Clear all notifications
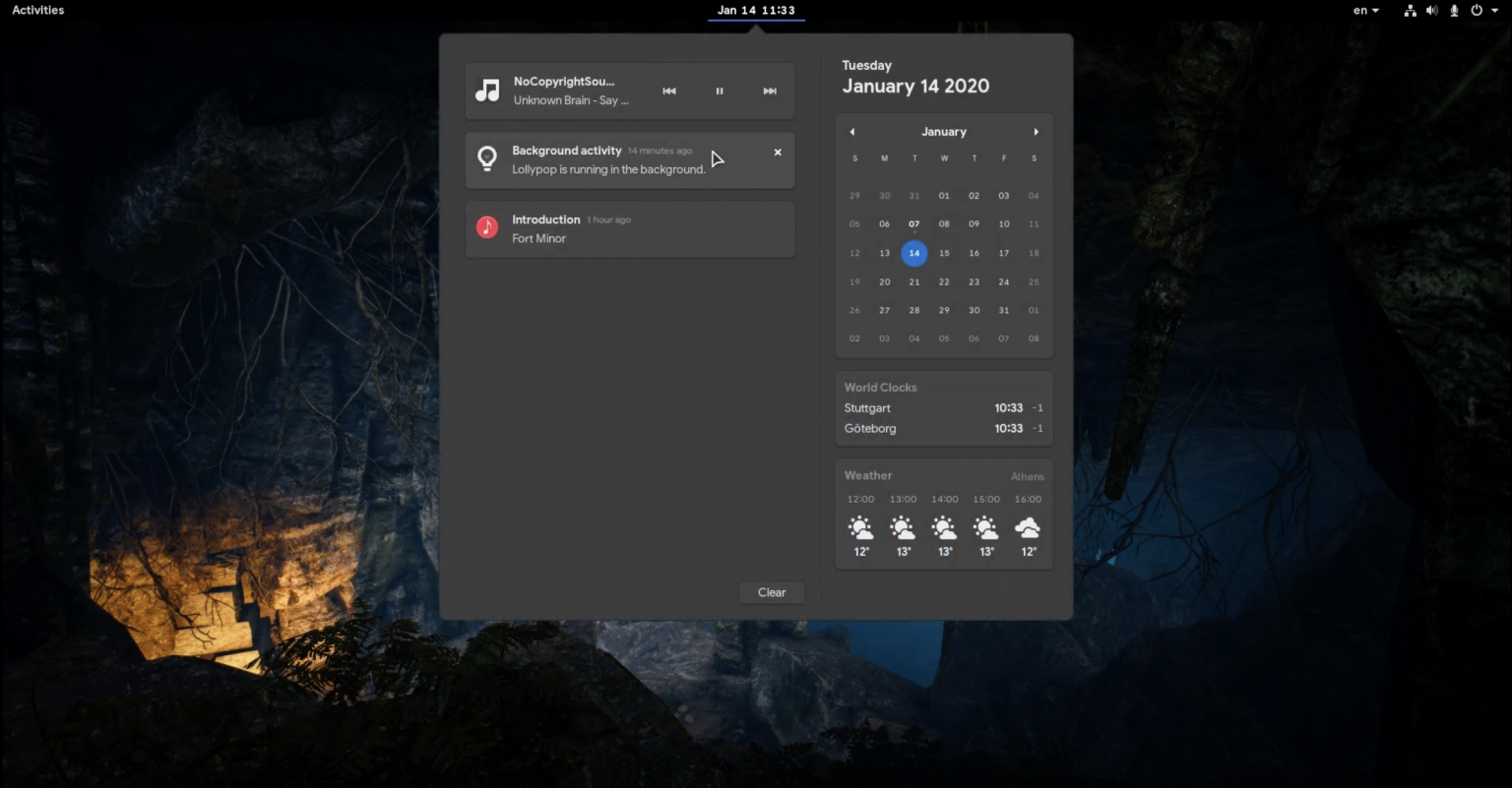The width and height of the screenshot is (1512, 788). point(772,592)
